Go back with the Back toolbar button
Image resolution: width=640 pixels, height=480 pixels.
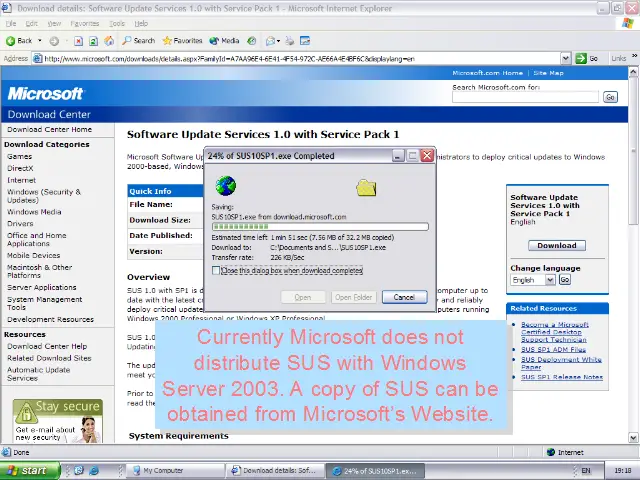click(18, 40)
